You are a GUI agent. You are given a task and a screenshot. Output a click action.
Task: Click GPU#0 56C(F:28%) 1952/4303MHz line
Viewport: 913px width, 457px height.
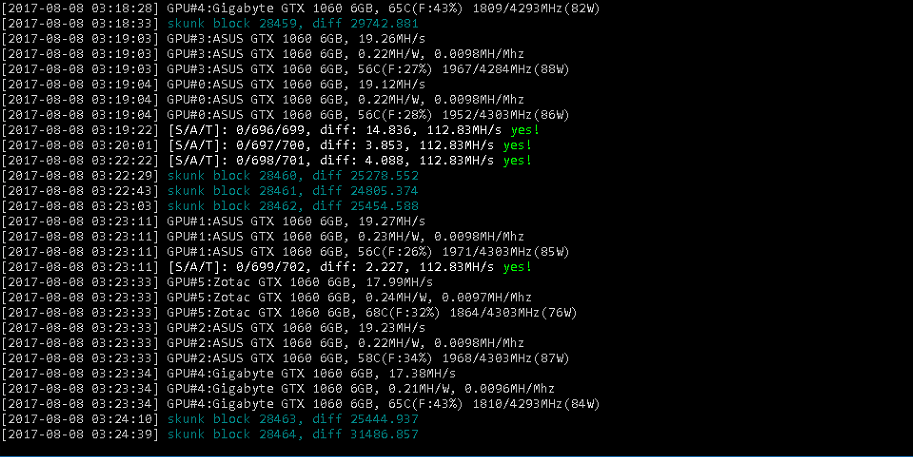pyautogui.click(x=286, y=115)
